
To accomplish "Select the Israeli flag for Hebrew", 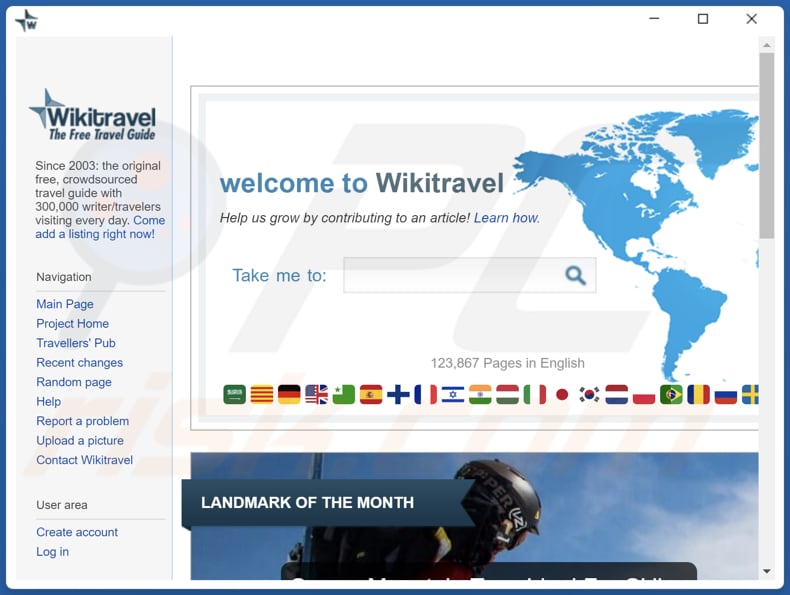I will (x=453, y=394).
